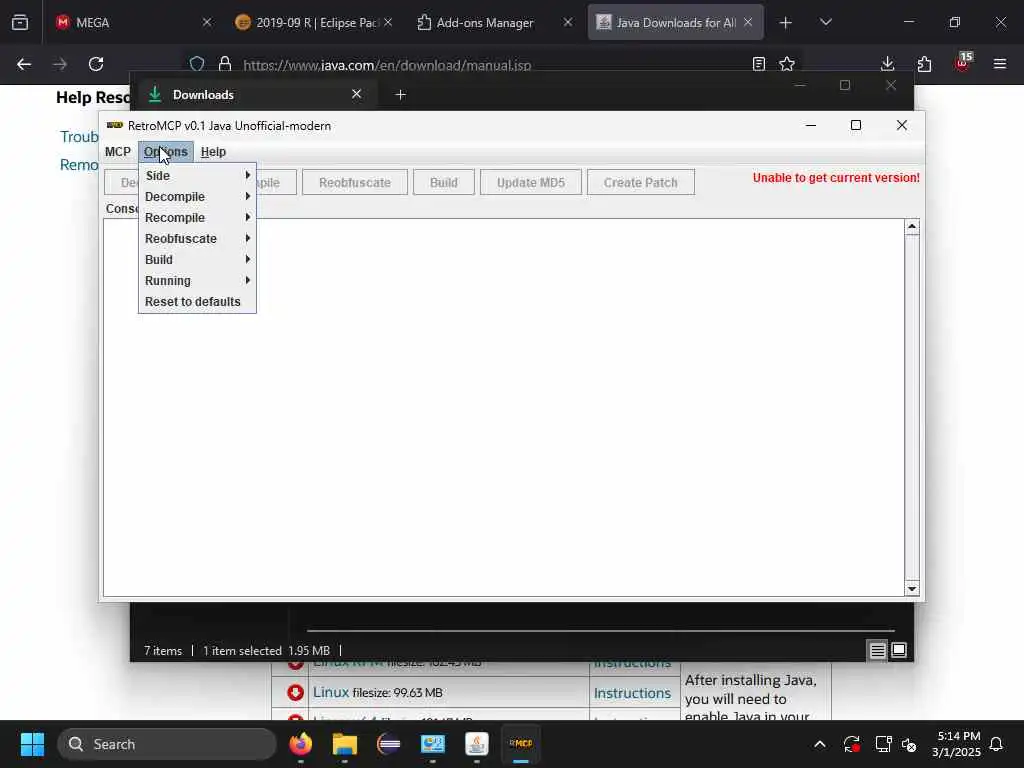Click the tracking protection shield icon
This screenshot has height=768, width=1024.
tap(197, 64)
